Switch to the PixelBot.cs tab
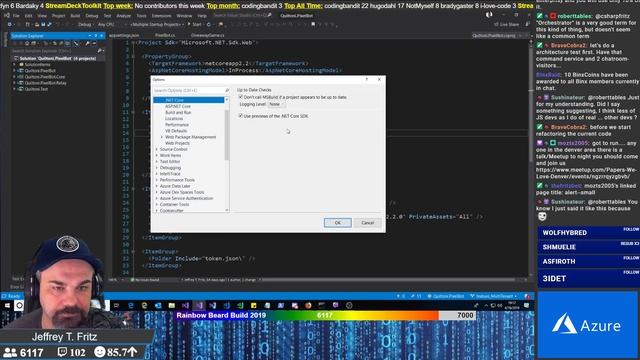This screenshot has width=640, height=360. pyautogui.click(x=165, y=36)
